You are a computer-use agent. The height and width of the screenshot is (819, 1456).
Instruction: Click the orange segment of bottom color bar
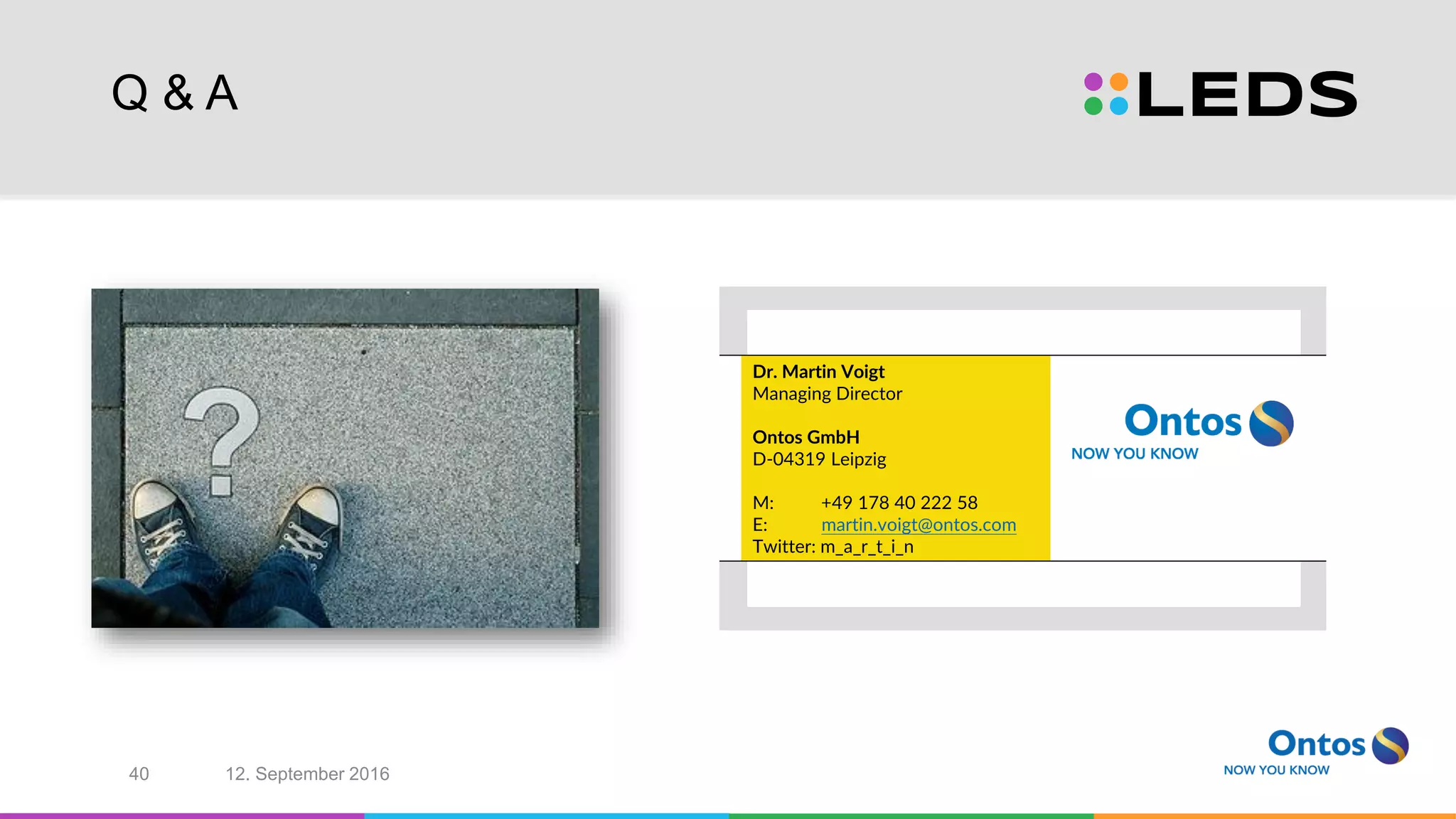[1274, 815]
